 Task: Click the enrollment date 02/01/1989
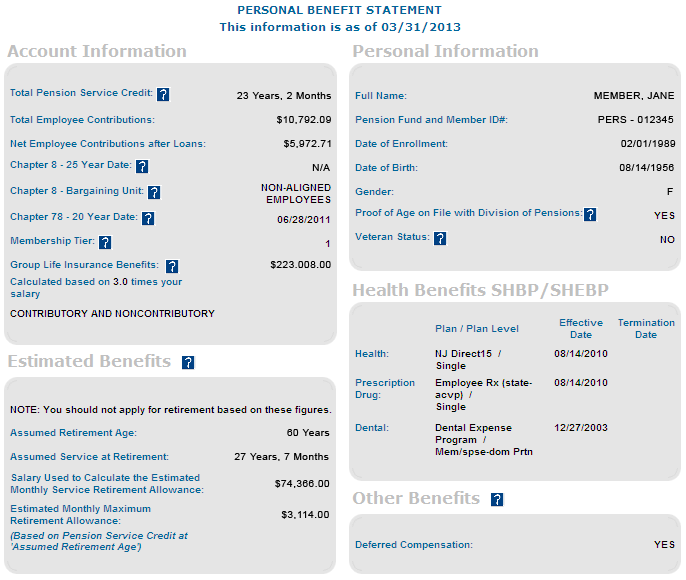[x=648, y=144]
